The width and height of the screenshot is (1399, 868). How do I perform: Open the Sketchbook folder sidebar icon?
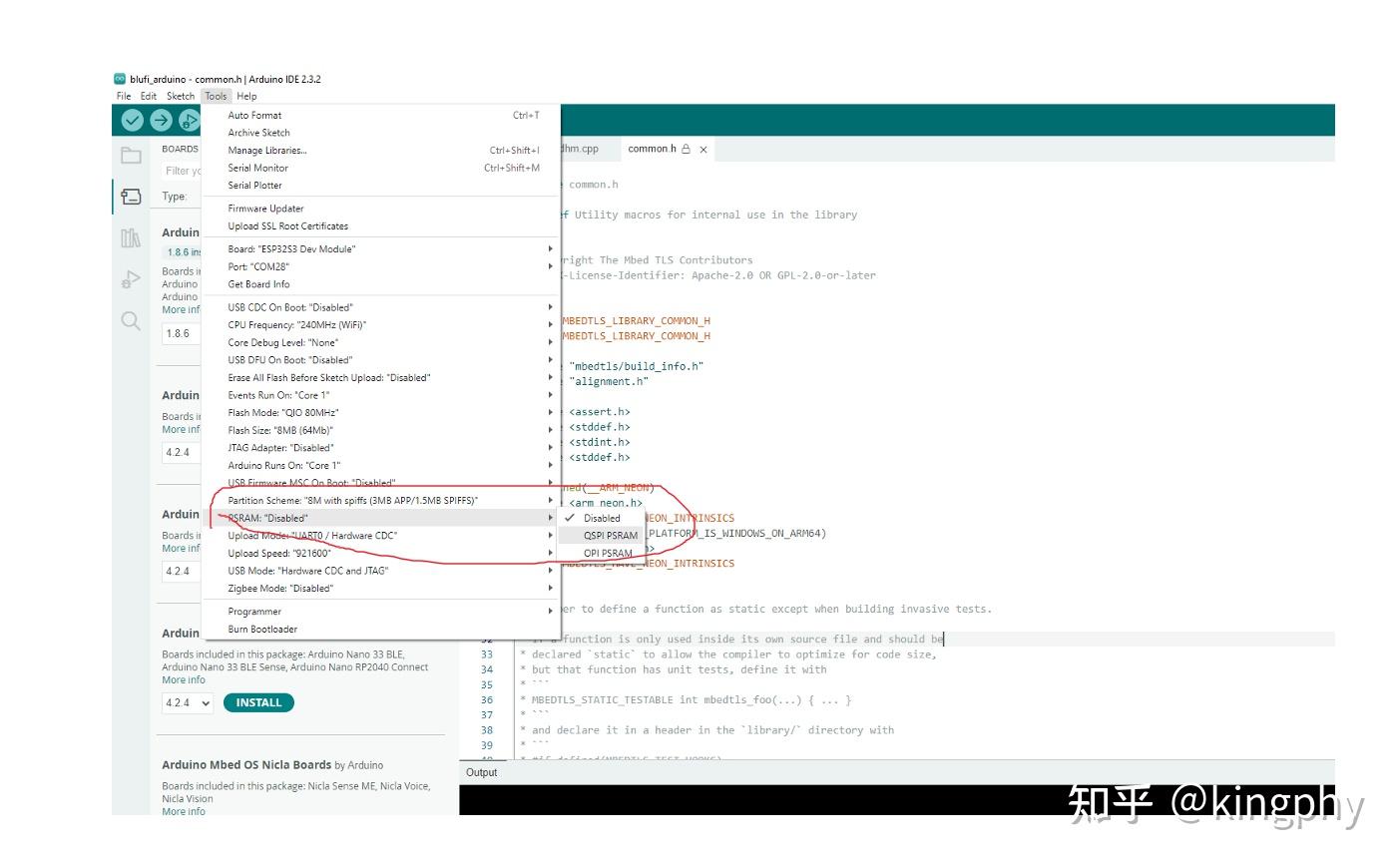(x=131, y=156)
